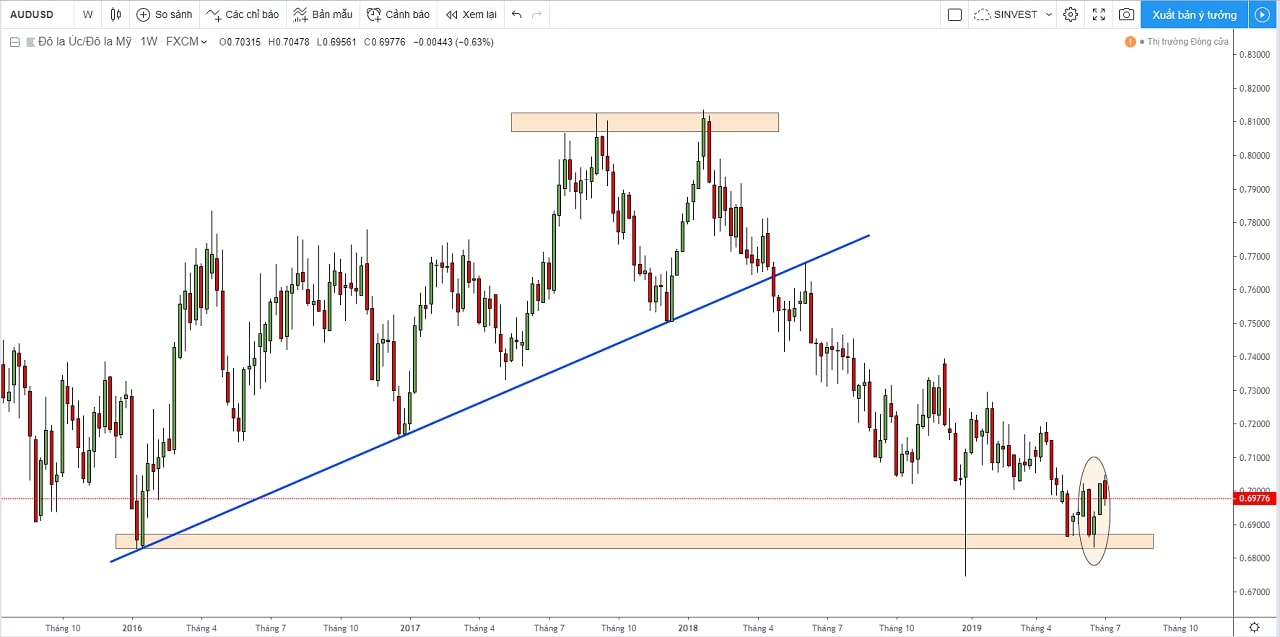
Task: Select the ellipse around recent candles
Action: coord(1096,511)
